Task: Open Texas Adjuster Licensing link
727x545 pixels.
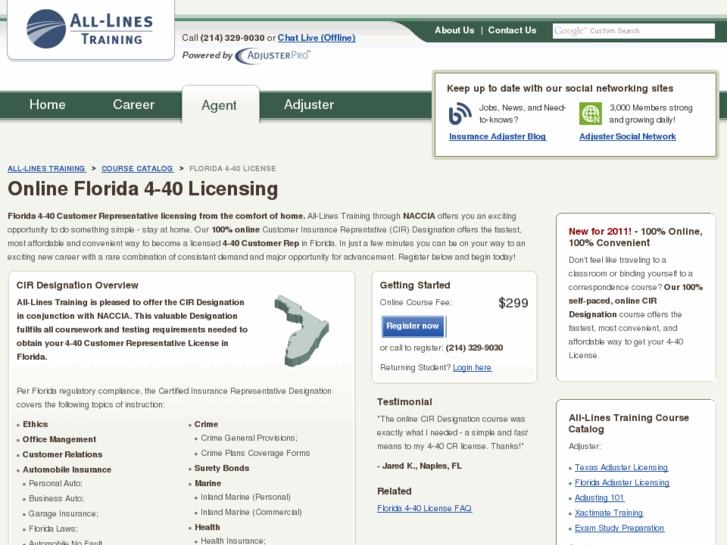Action: (x=621, y=468)
